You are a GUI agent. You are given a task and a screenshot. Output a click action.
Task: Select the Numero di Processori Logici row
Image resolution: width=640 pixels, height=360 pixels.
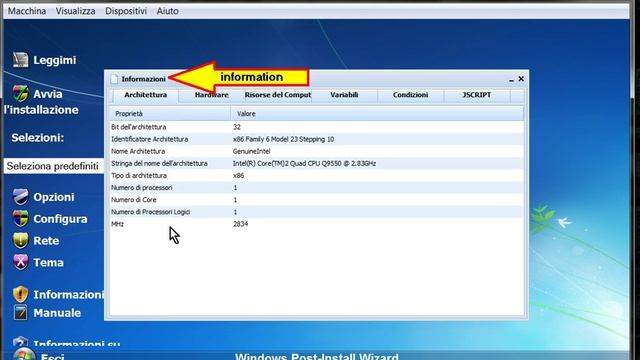[316, 212]
